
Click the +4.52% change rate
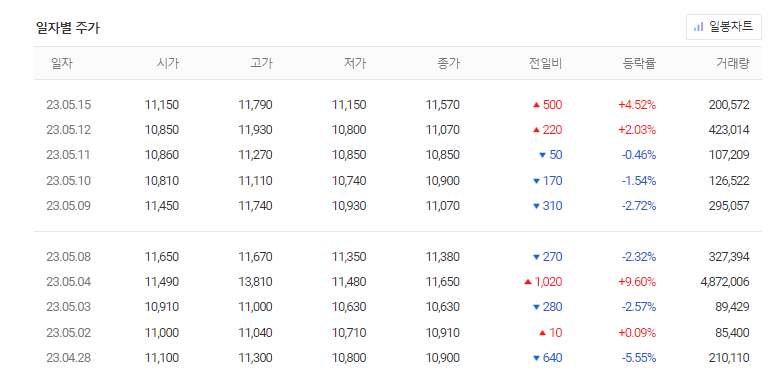click(x=637, y=105)
